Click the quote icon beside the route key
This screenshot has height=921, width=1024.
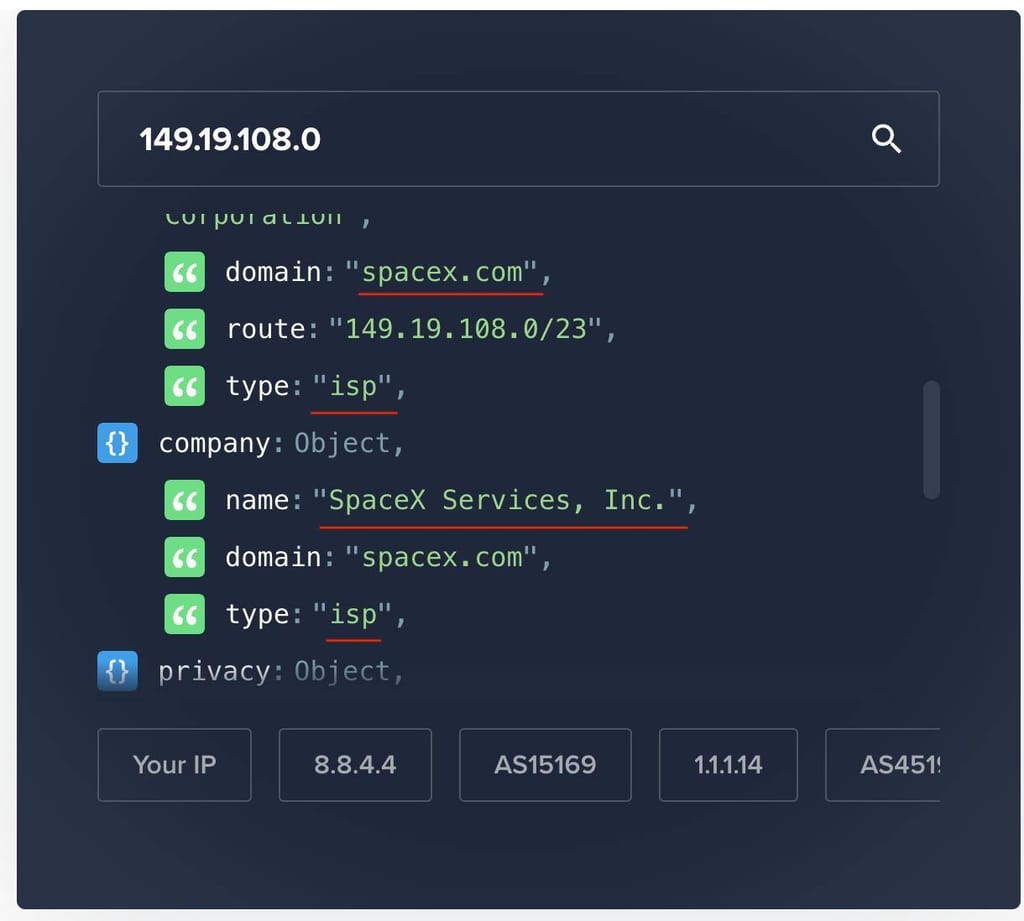pos(184,329)
